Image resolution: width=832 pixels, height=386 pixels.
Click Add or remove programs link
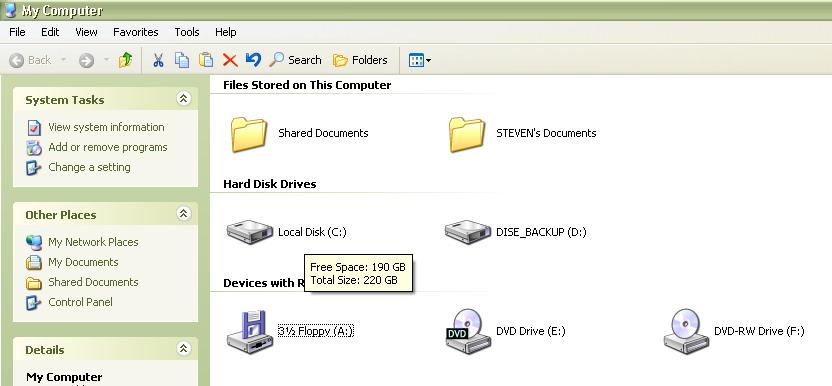[108, 147]
